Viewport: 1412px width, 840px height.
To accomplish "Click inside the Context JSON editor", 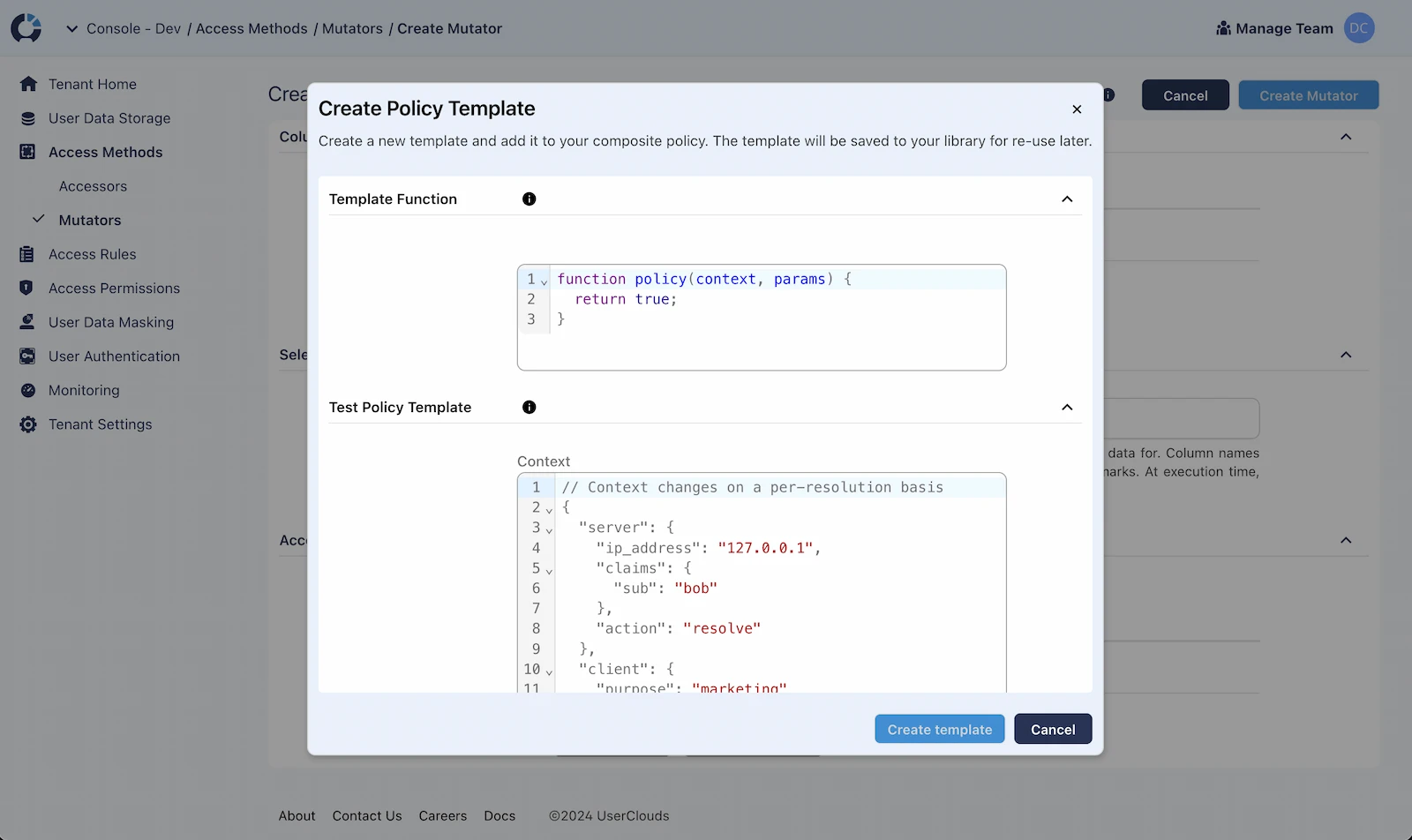I will click(762, 583).
